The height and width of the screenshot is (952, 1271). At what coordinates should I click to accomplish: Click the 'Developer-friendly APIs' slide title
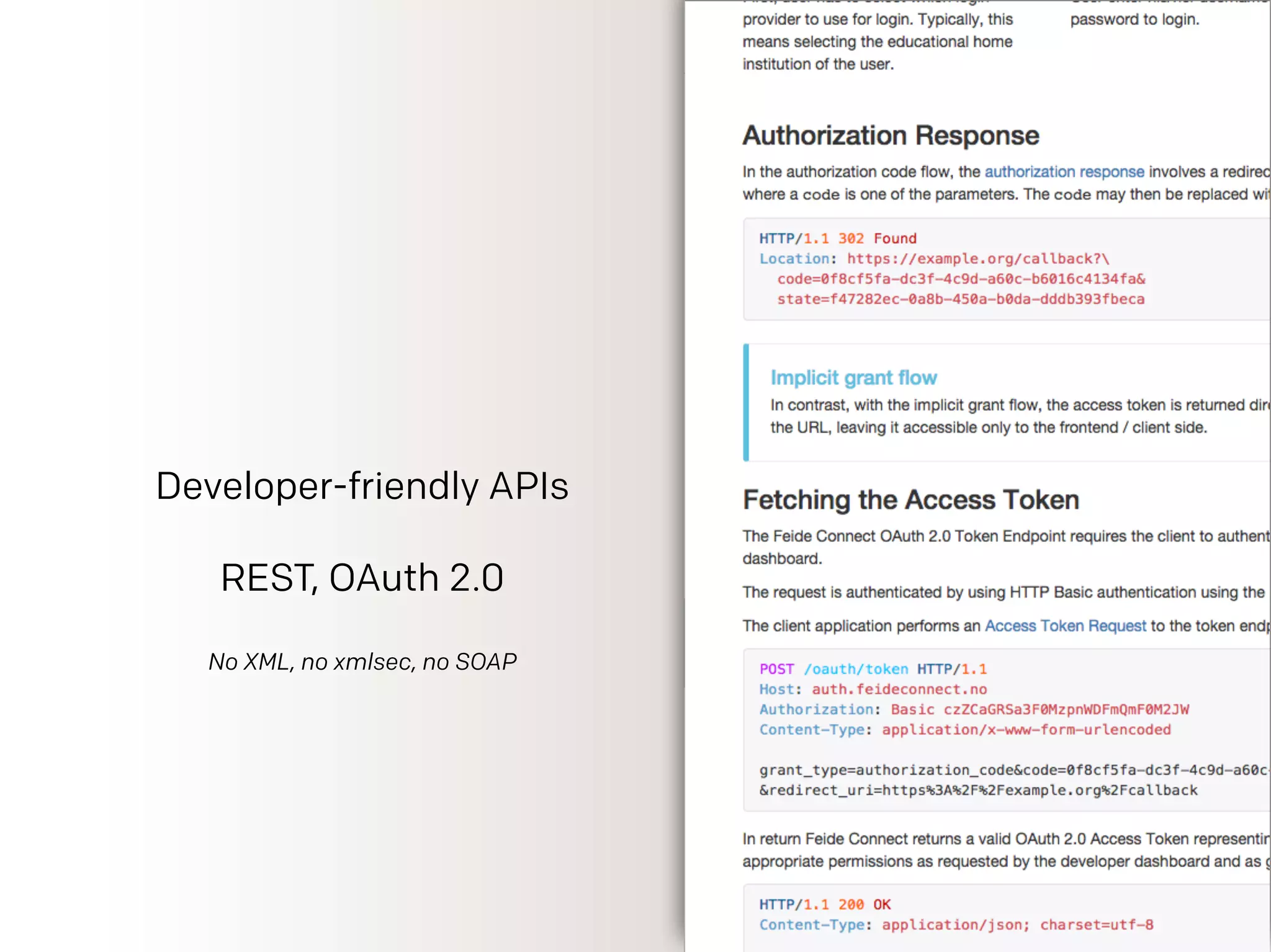362,485
